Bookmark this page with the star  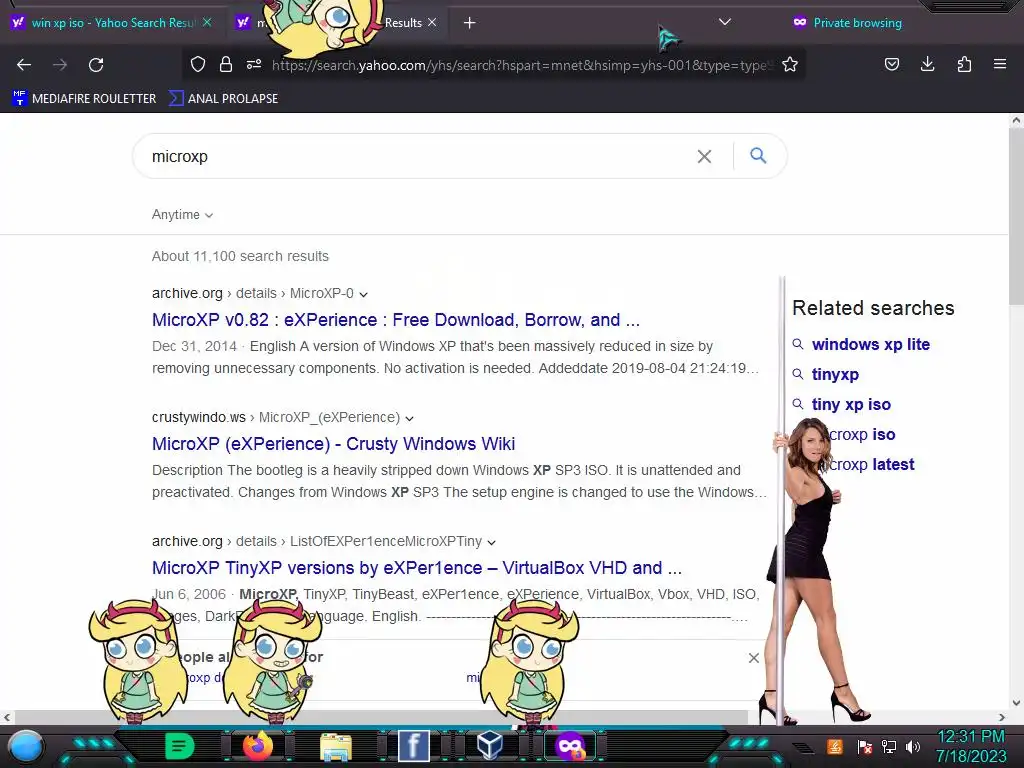click(790, 64)
